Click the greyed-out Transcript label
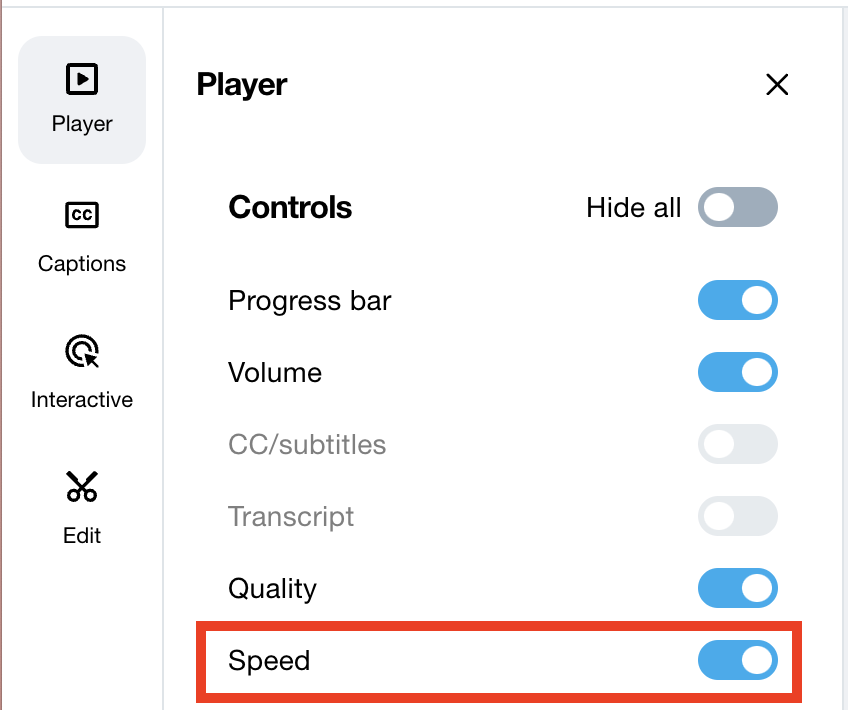The width and height of the screenshot is (848, 710). (291, 516)
